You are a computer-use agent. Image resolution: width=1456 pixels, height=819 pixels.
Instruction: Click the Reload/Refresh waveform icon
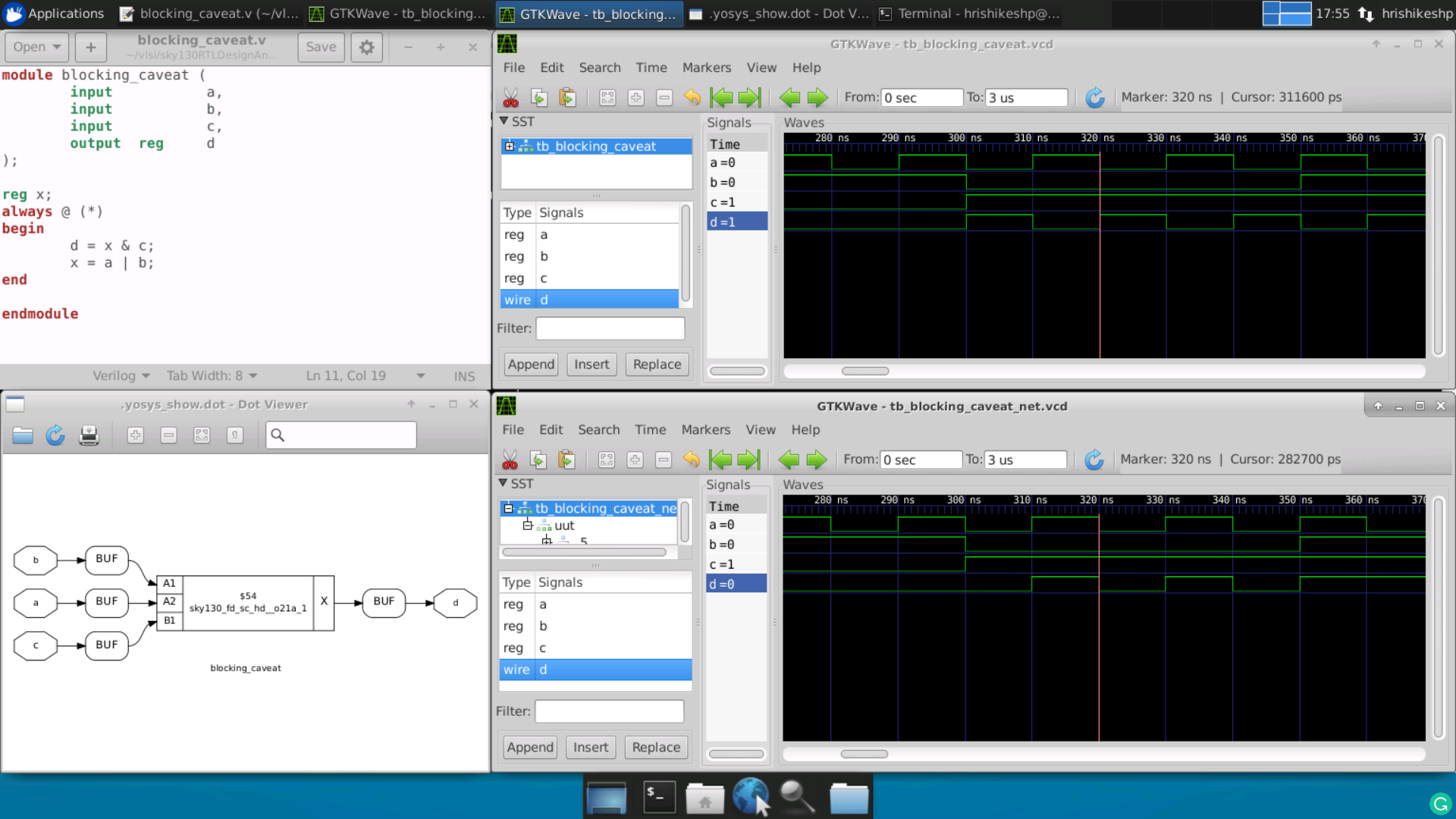click(x=1094, y=97)
